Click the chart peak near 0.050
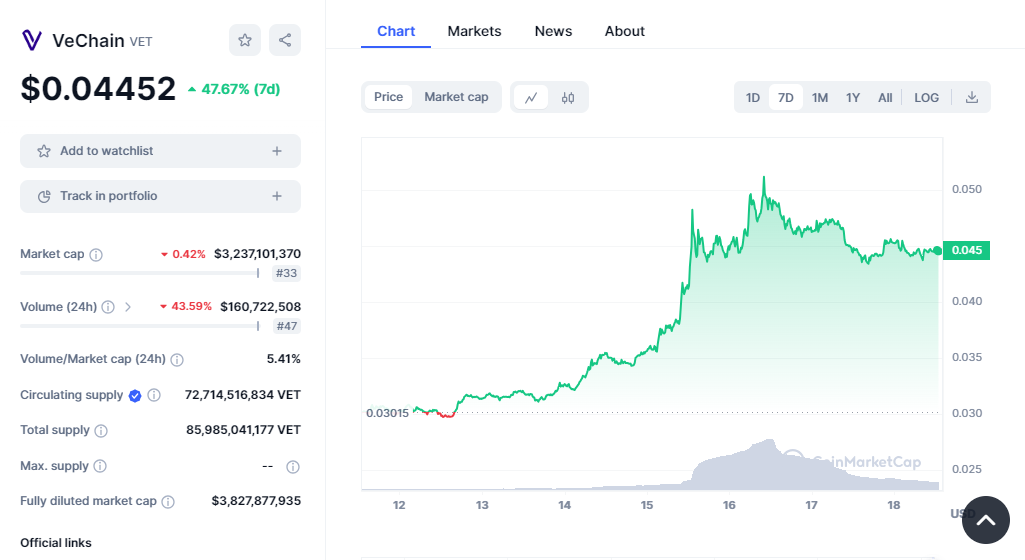 coord(764,178)
